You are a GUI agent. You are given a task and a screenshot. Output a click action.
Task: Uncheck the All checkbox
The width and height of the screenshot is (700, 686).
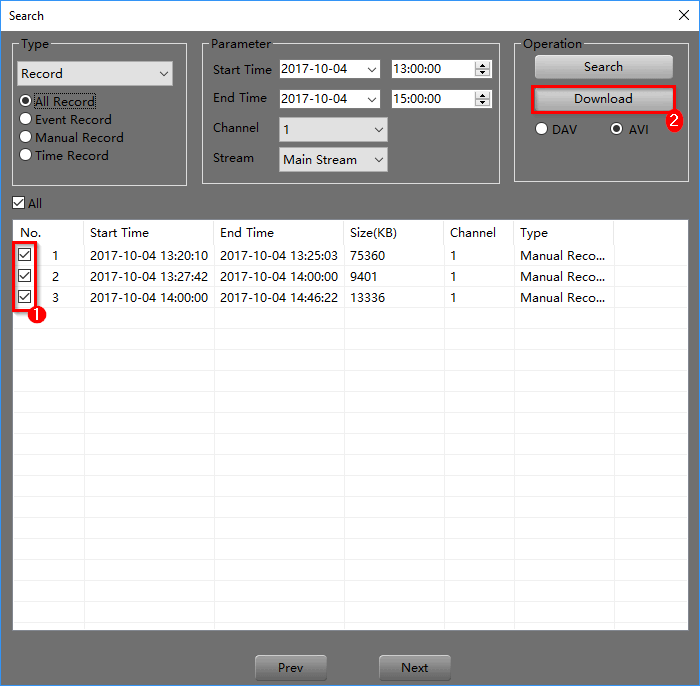[x=20, y=204]
